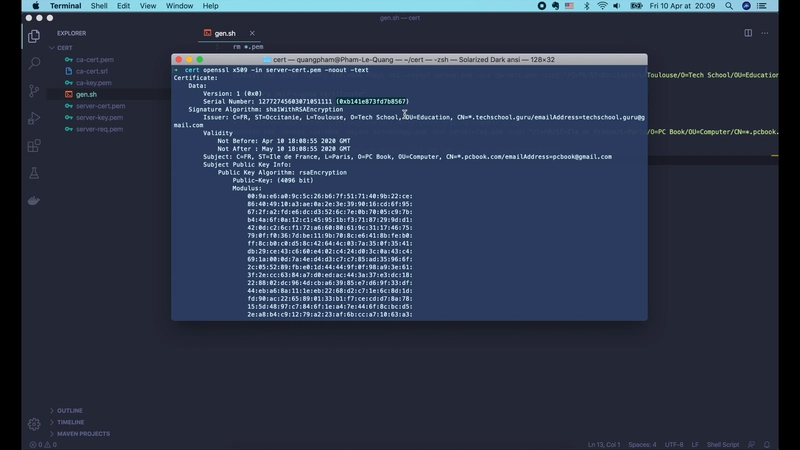Open the Explorer view in activity bar
Image resolution: width=800 pixels, height=450 pixels.
(34, 37)
